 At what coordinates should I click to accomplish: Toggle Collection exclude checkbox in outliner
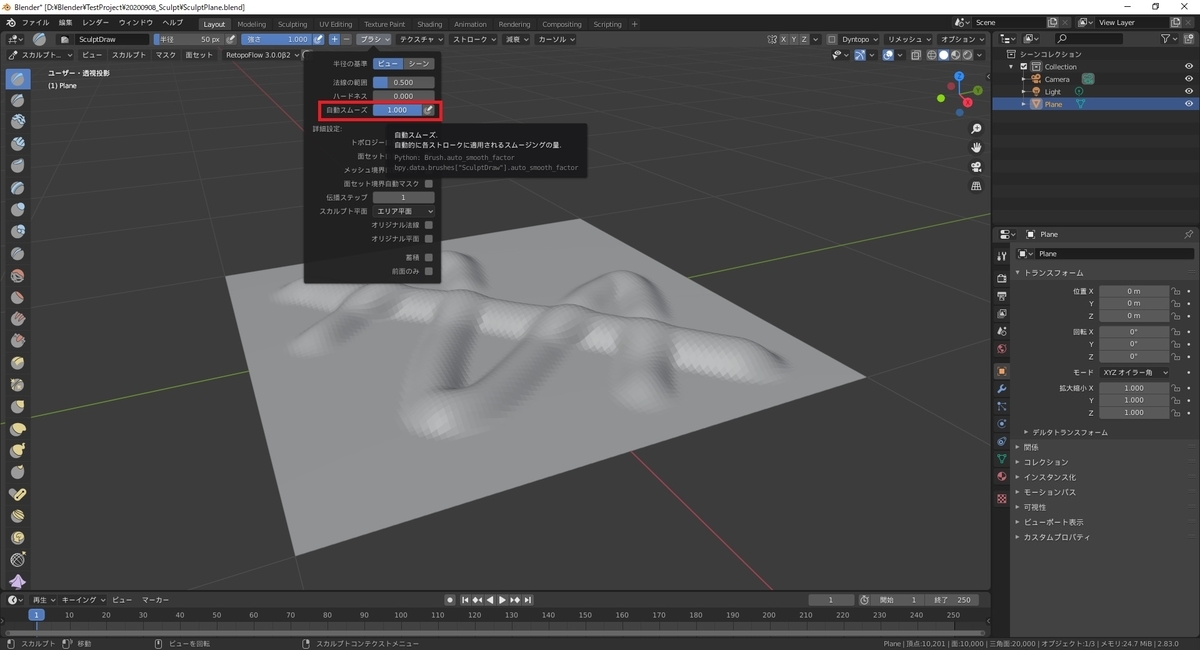1023,66
